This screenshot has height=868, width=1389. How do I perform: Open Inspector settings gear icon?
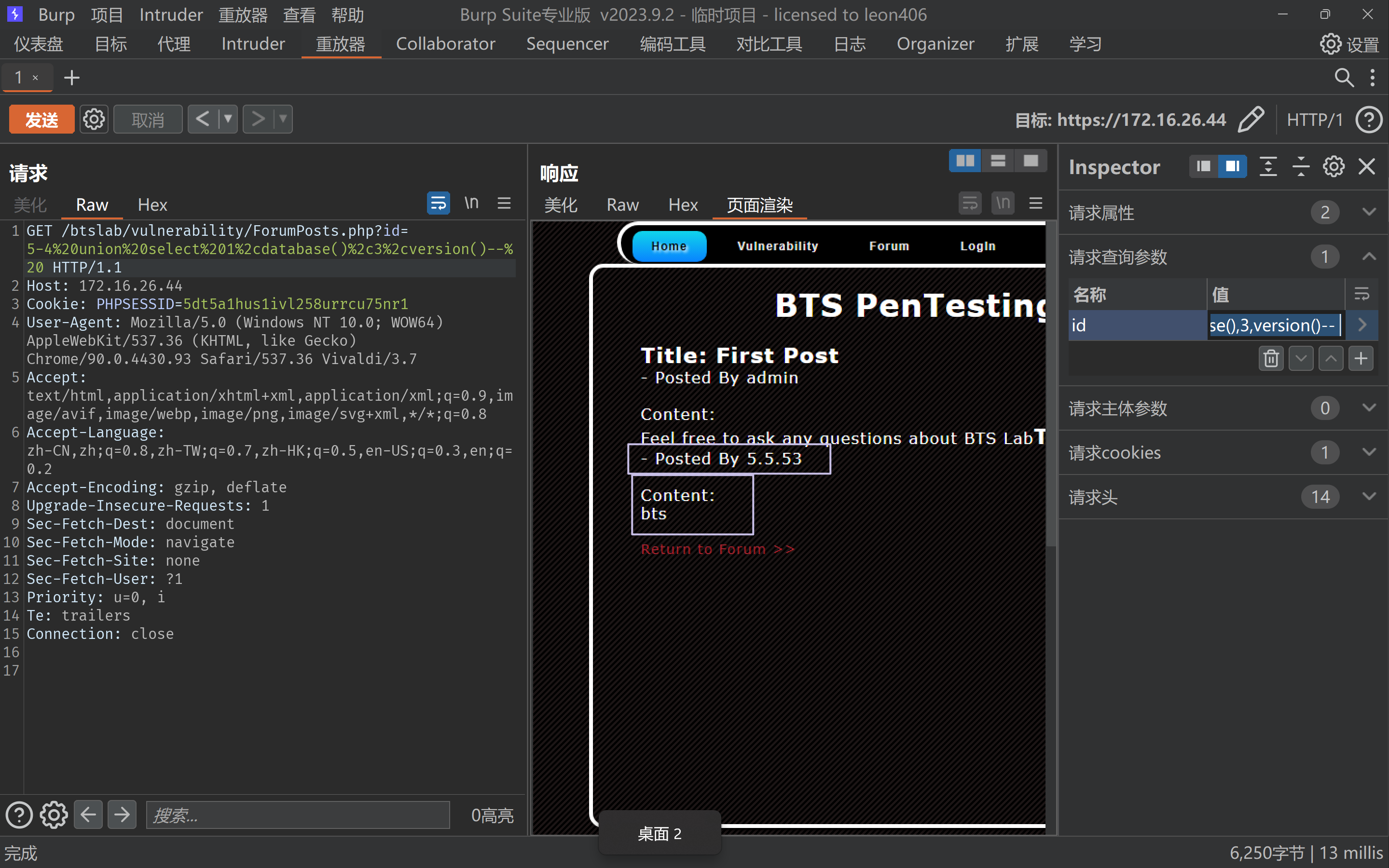(1334, 166)
